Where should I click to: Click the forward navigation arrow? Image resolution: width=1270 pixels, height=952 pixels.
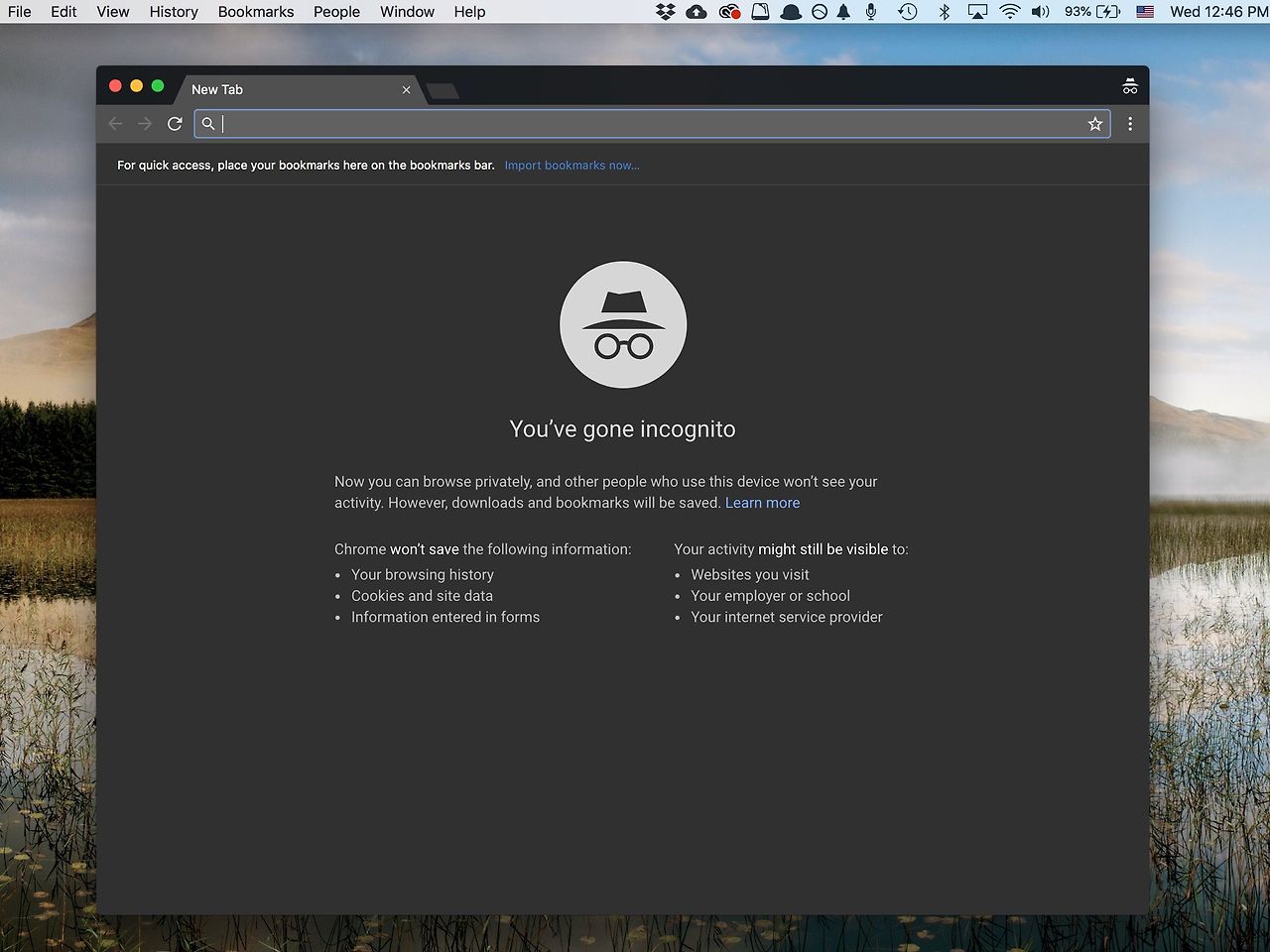pyautogui.click(x=145, y=124)
